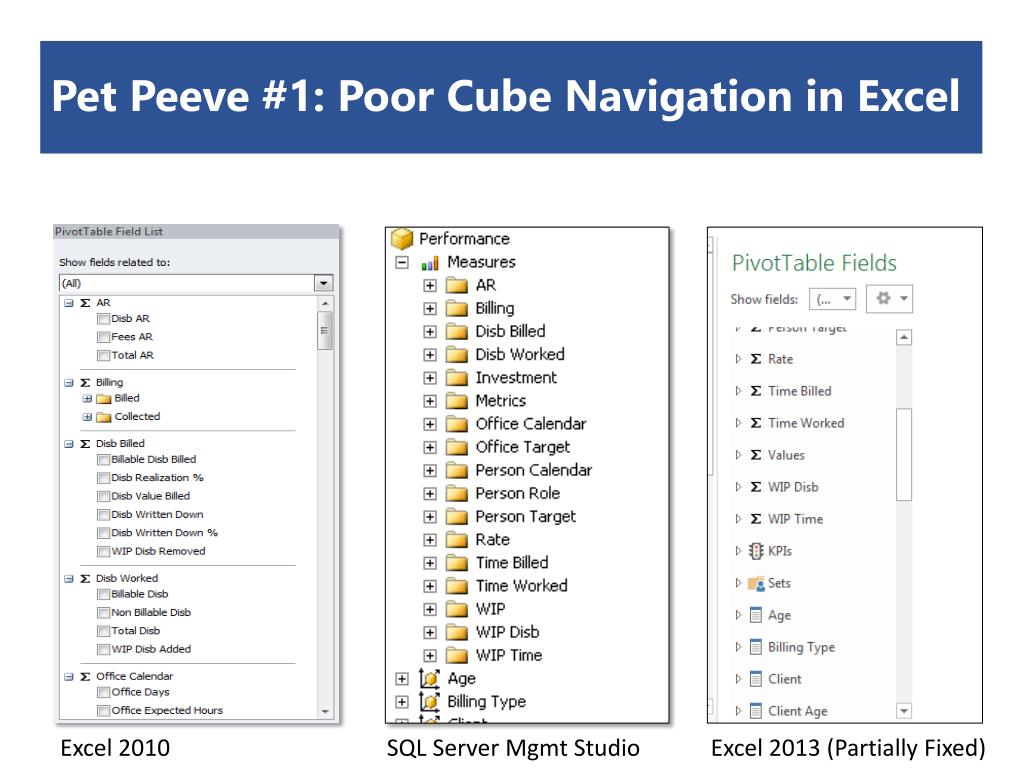The height and width of the screenshot is (768, 1024).
Task: Click the Rate folder icon
Action: tap(456, 540)
